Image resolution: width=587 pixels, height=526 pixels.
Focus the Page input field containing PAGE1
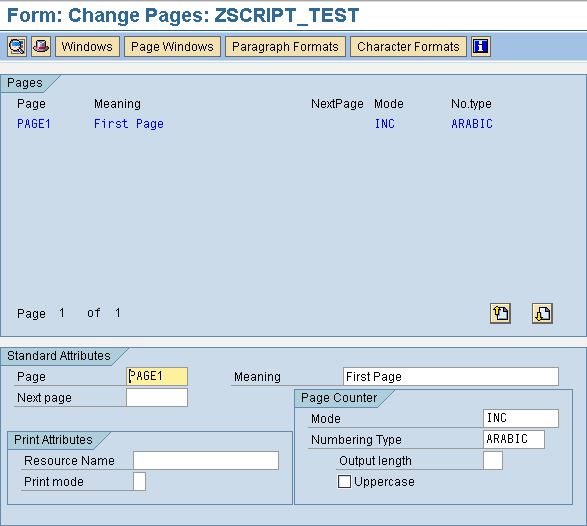click(x=157, y=376)
